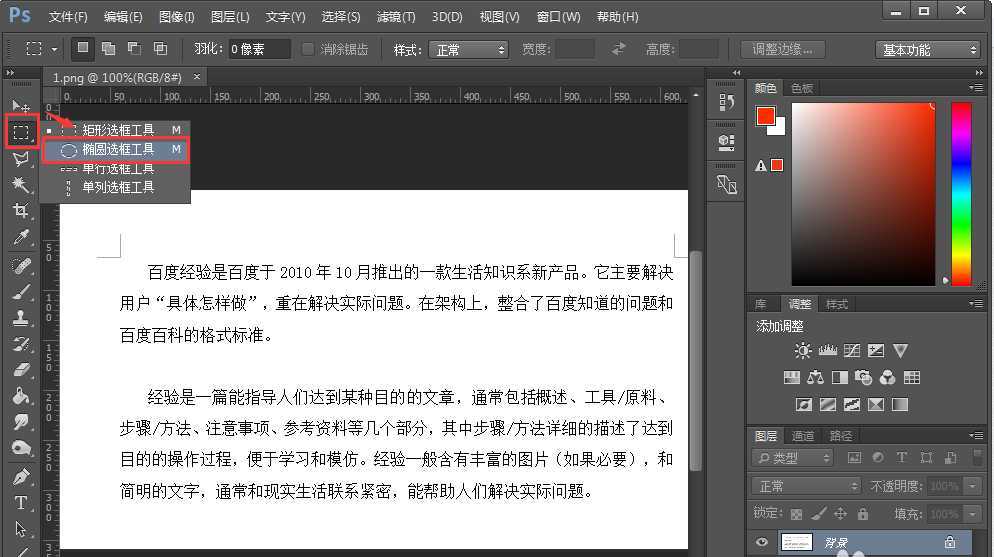Pick the Eyedropper tool
The width and height of the screenshot is (994, 557).
click(x=20, y=237)
